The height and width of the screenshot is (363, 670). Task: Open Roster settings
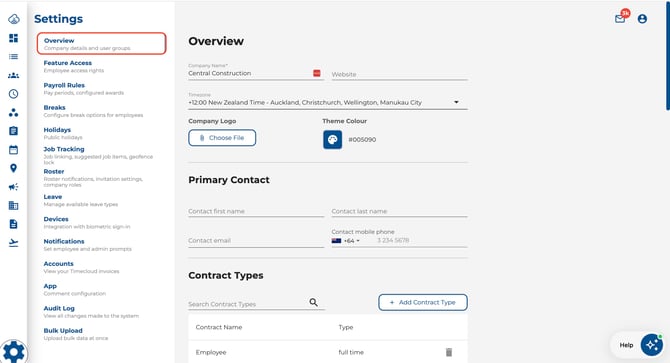[93, 178]
